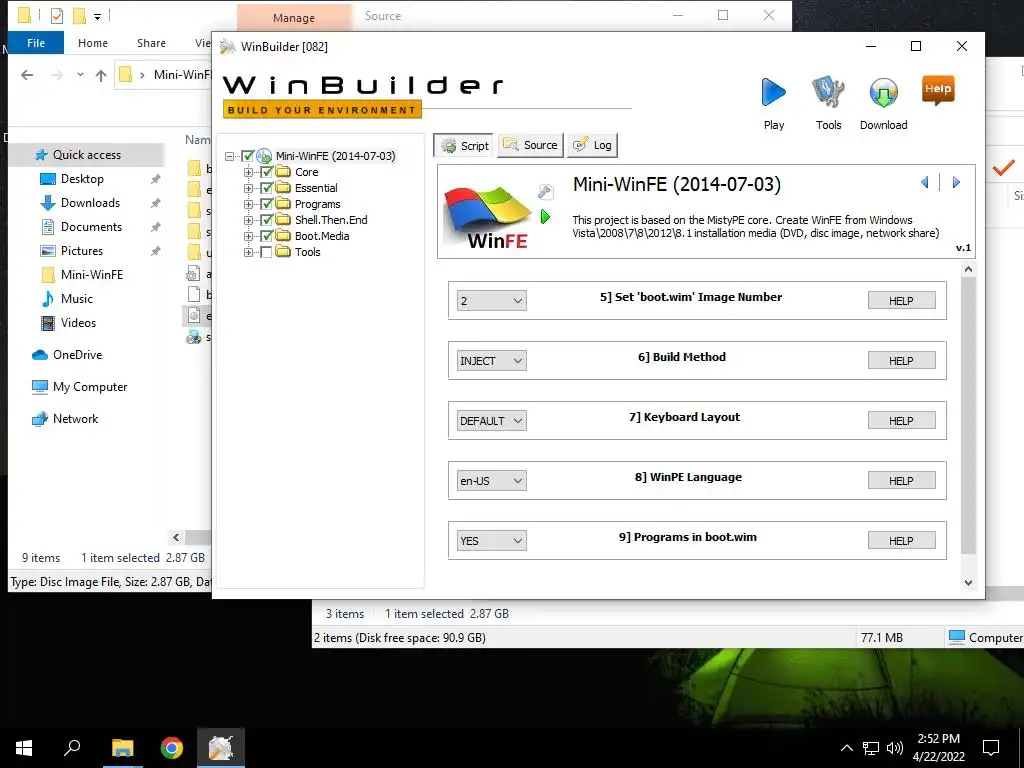This screenshot has height=768, width=1024.
Task: Expand the Essential tree node
Action: coord(248,188)
